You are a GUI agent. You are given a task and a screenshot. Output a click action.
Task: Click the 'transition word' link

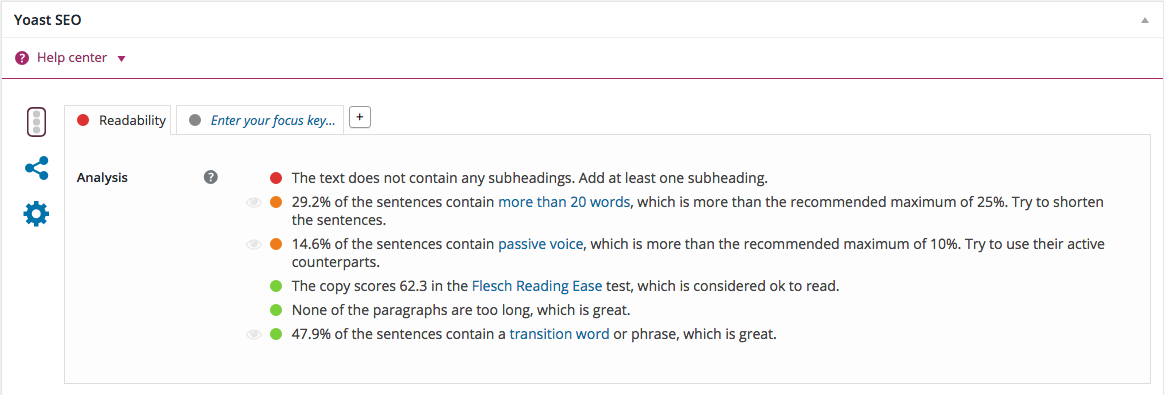pyautogui.click(x=560, y=334)
